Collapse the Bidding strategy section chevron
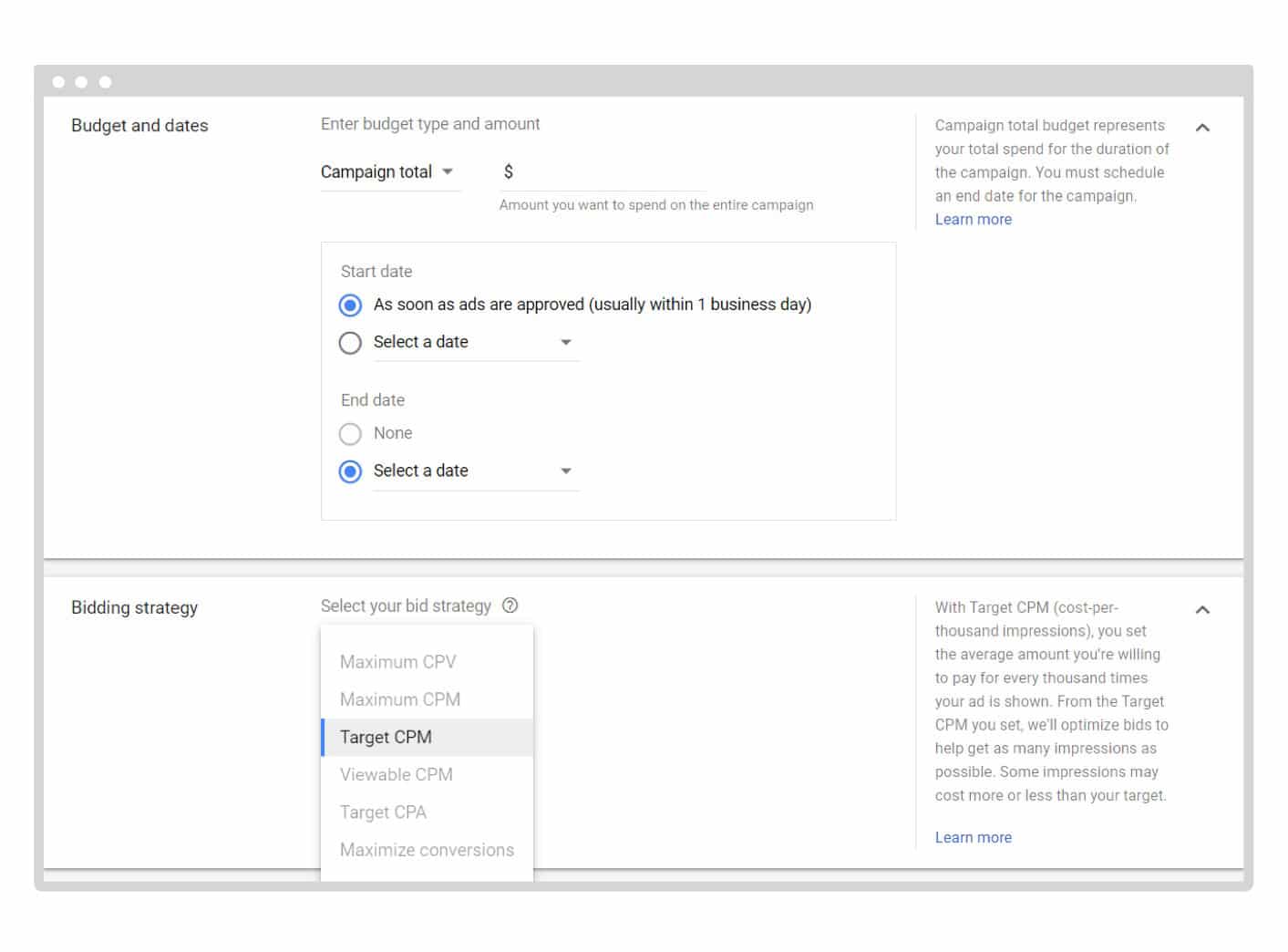1288x952 pixels. click(1202, 610)
